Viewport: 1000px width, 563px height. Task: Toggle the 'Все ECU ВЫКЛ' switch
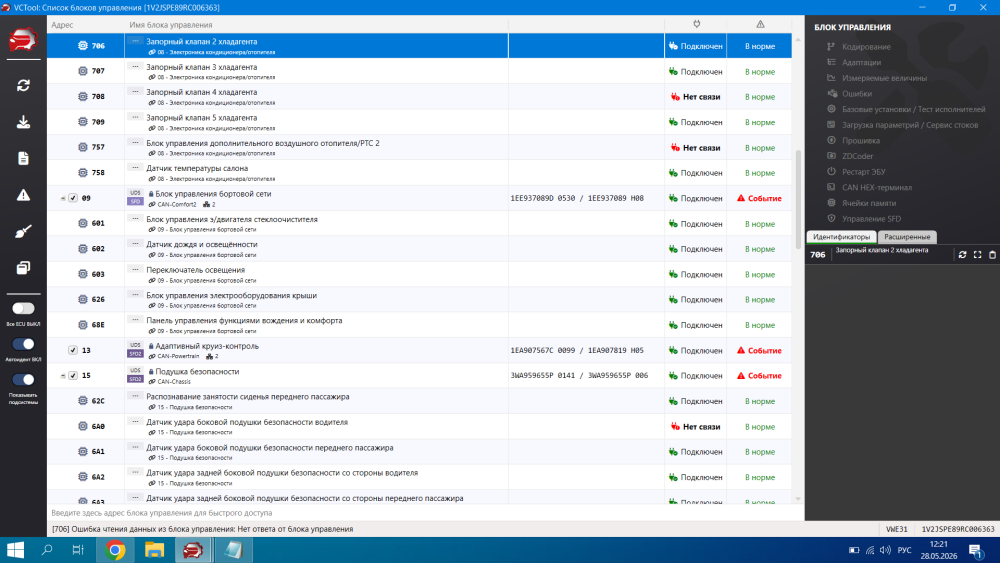click(x=24, y=309)
